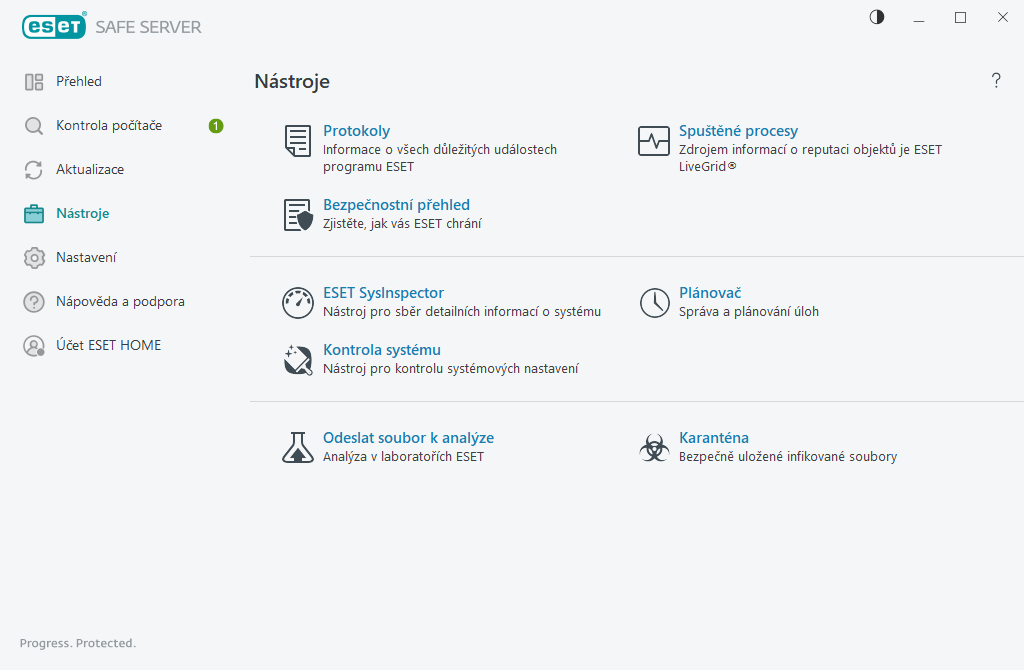This screenshot has height=670, width=1024.
Task: Select Aktualizace in the sidebar
Action: coord(89,169)
